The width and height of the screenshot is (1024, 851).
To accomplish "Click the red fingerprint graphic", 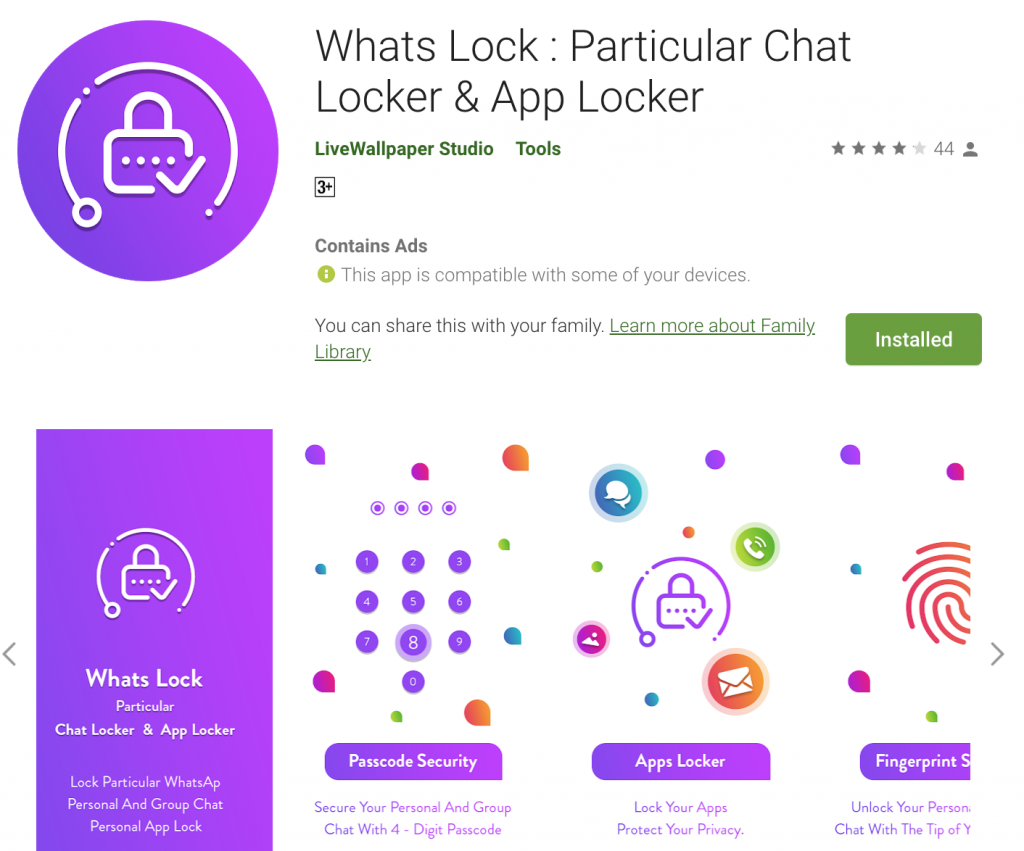I will tap(936, 594).
